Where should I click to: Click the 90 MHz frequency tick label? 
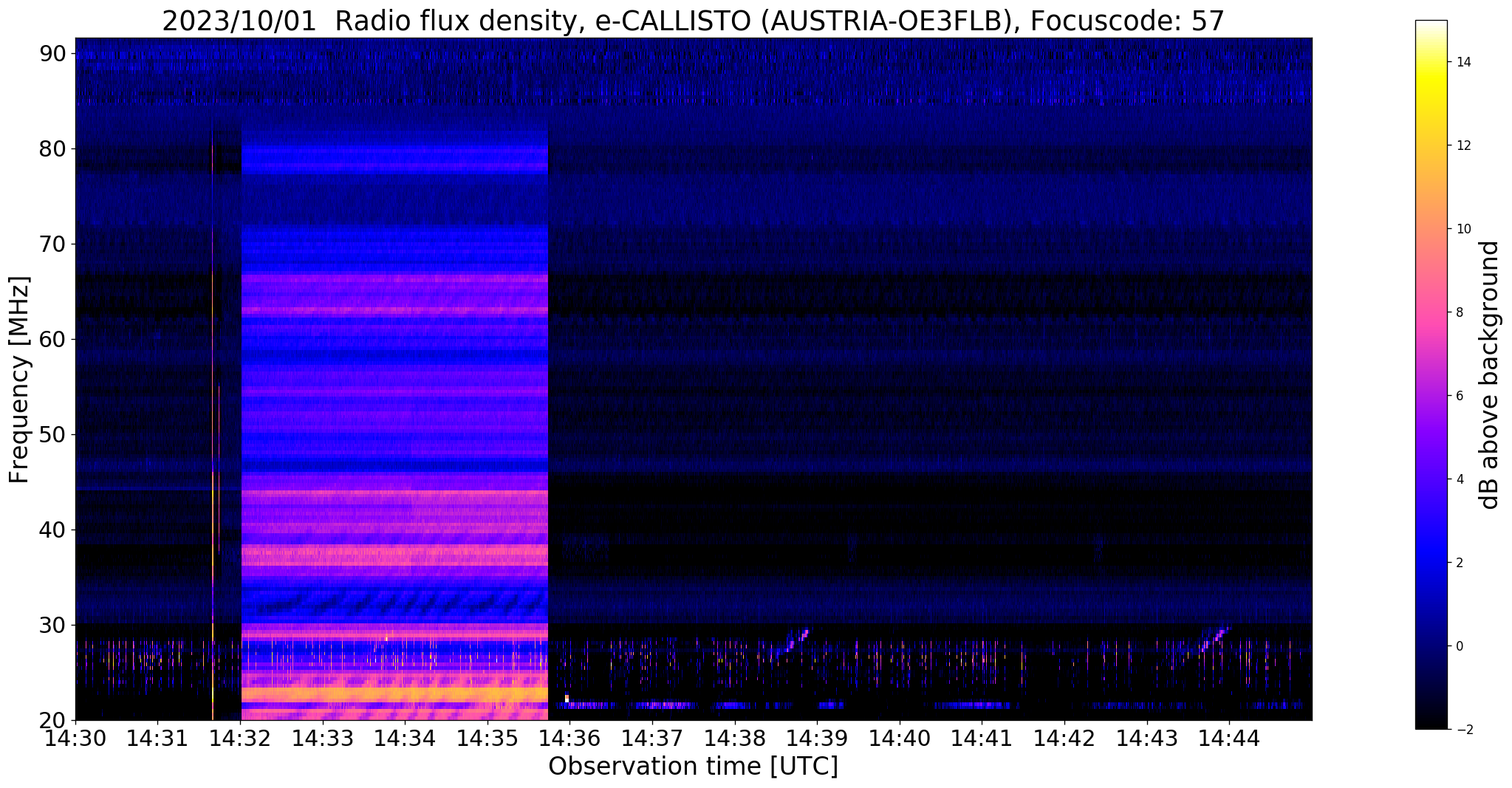[53, 53]
